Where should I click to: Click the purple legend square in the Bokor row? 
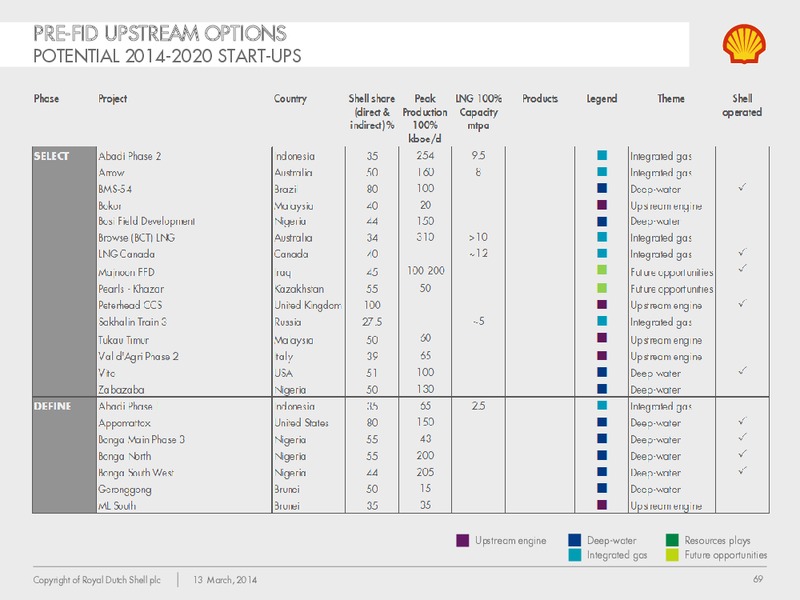point(602,205)
